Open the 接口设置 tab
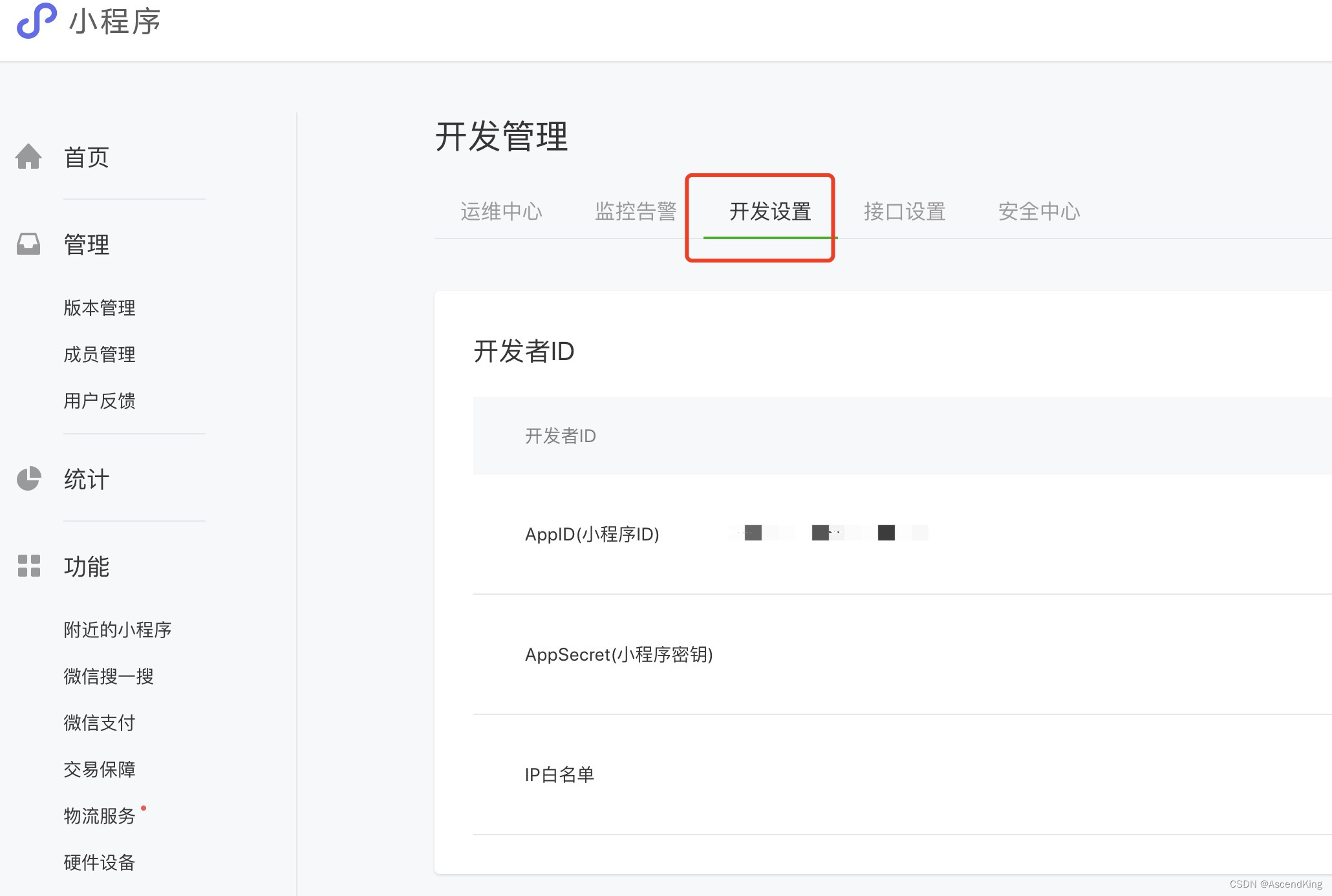This screenshot has width=1332, height=896. tap(905, 211)
